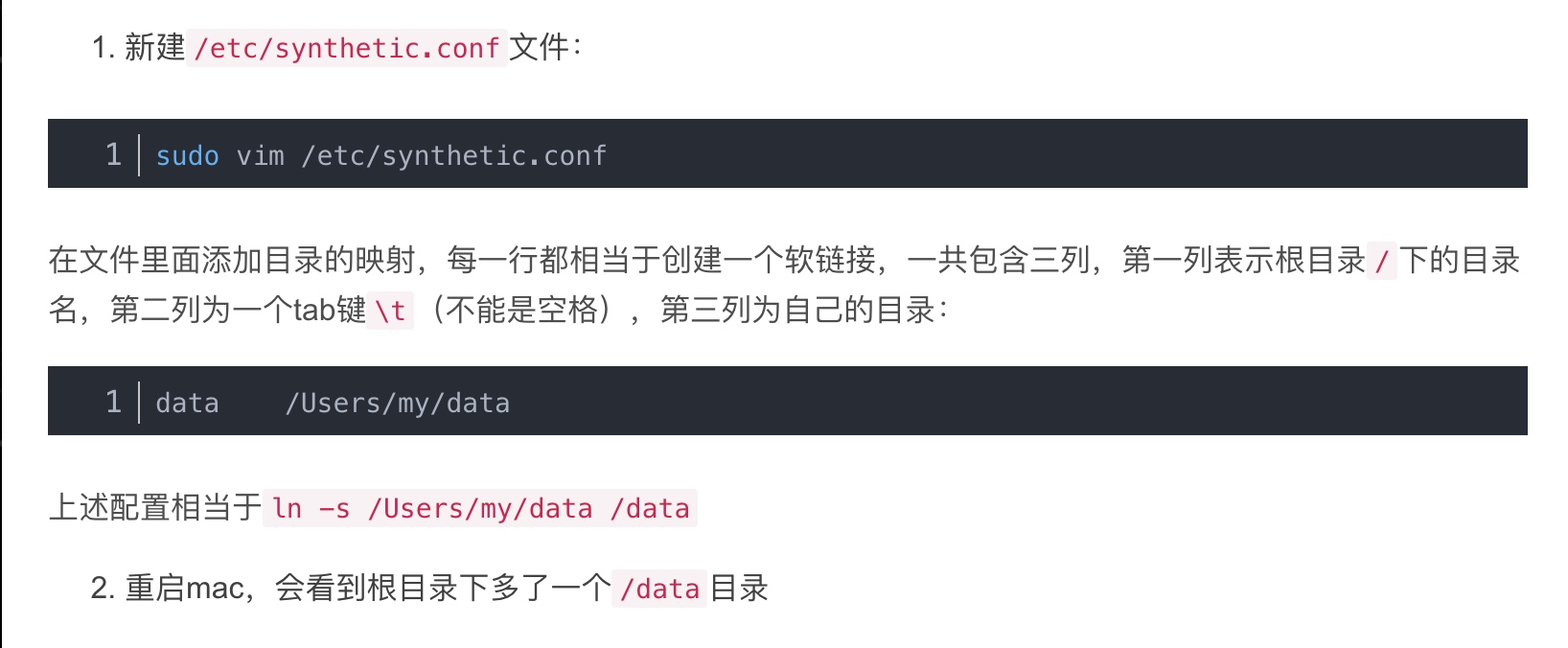Click the /data inline code in step 2
This screenshot has width=1568, height=648.
tap(659, 589)
